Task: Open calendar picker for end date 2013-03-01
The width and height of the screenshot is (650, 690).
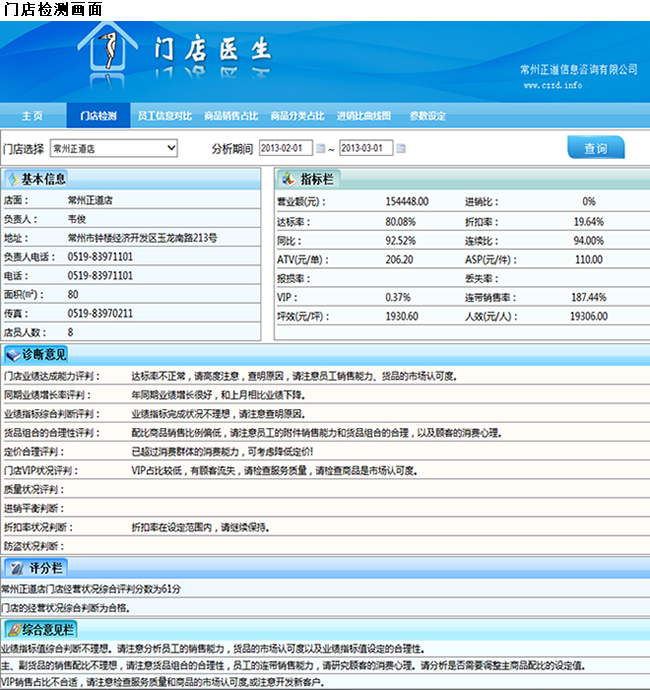Action: (401, 149)
